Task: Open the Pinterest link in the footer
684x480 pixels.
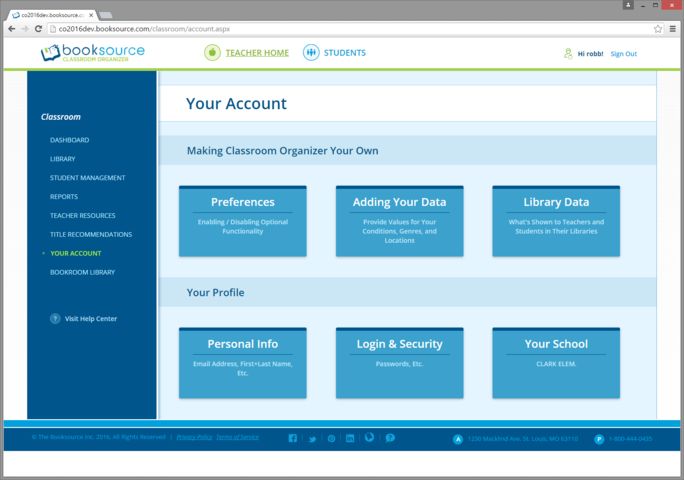Action: pyautogui.click(x=331, y=438)
